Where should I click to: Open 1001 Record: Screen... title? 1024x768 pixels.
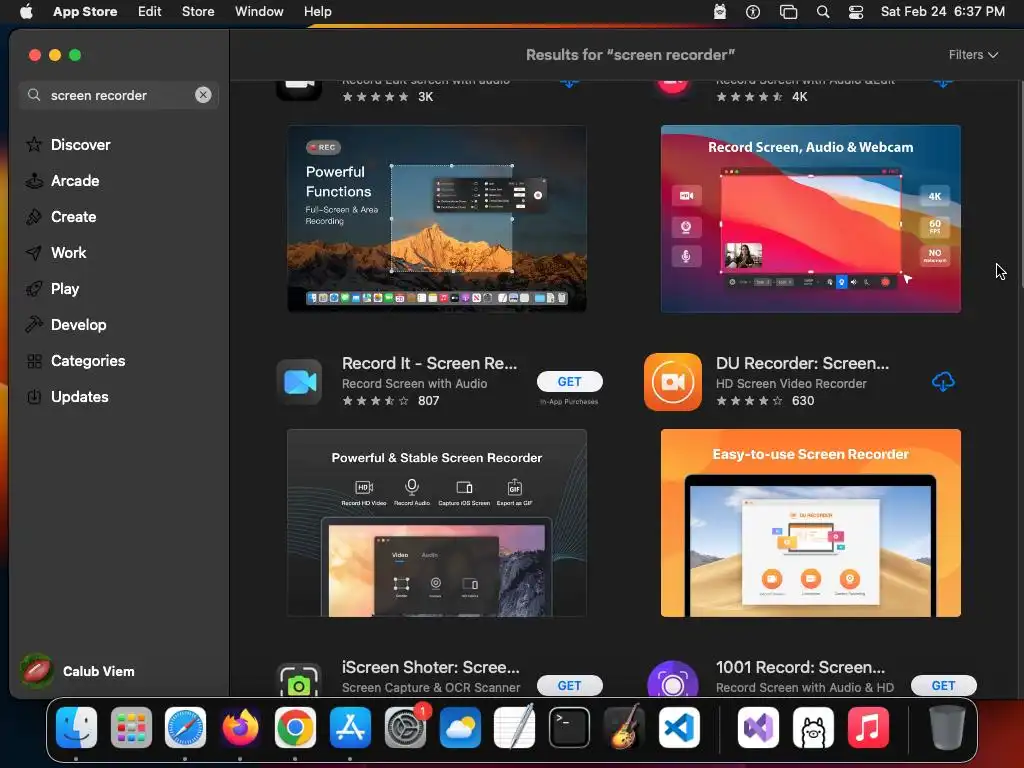[x=800, y=667]
